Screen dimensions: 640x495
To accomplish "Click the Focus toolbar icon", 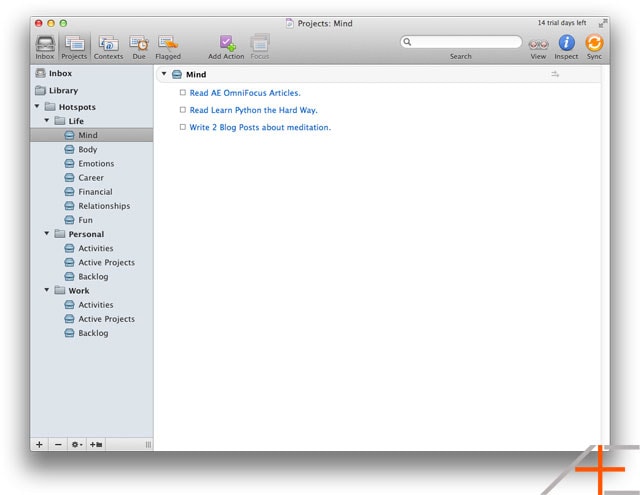I will (x=260, y=43).
